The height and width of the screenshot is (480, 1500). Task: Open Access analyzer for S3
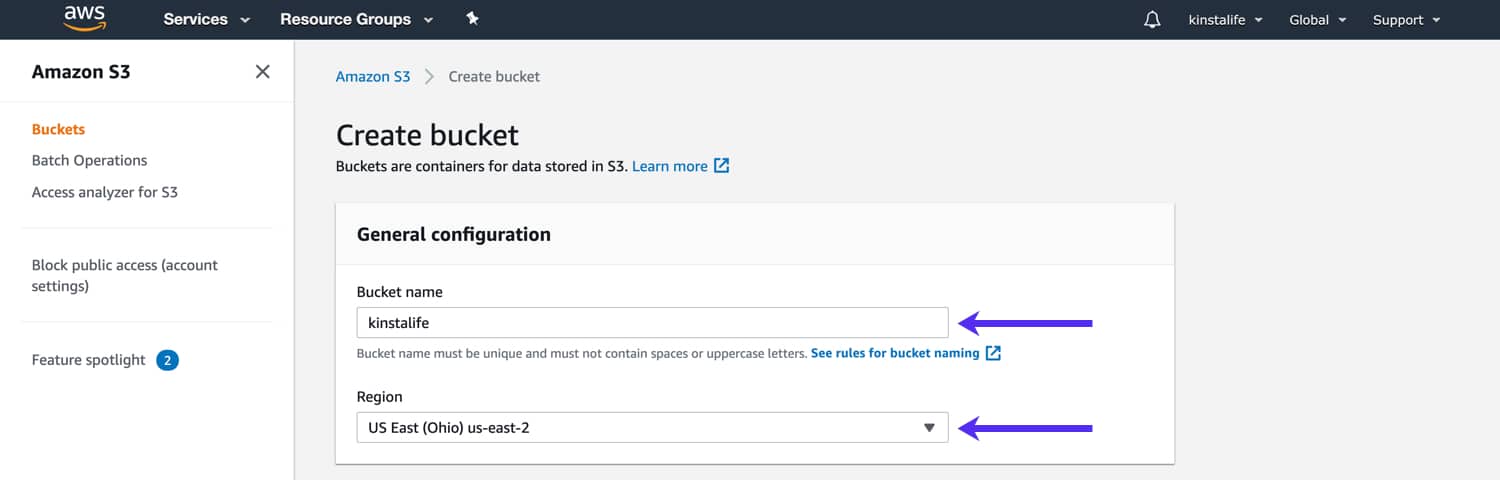point(105,192)
